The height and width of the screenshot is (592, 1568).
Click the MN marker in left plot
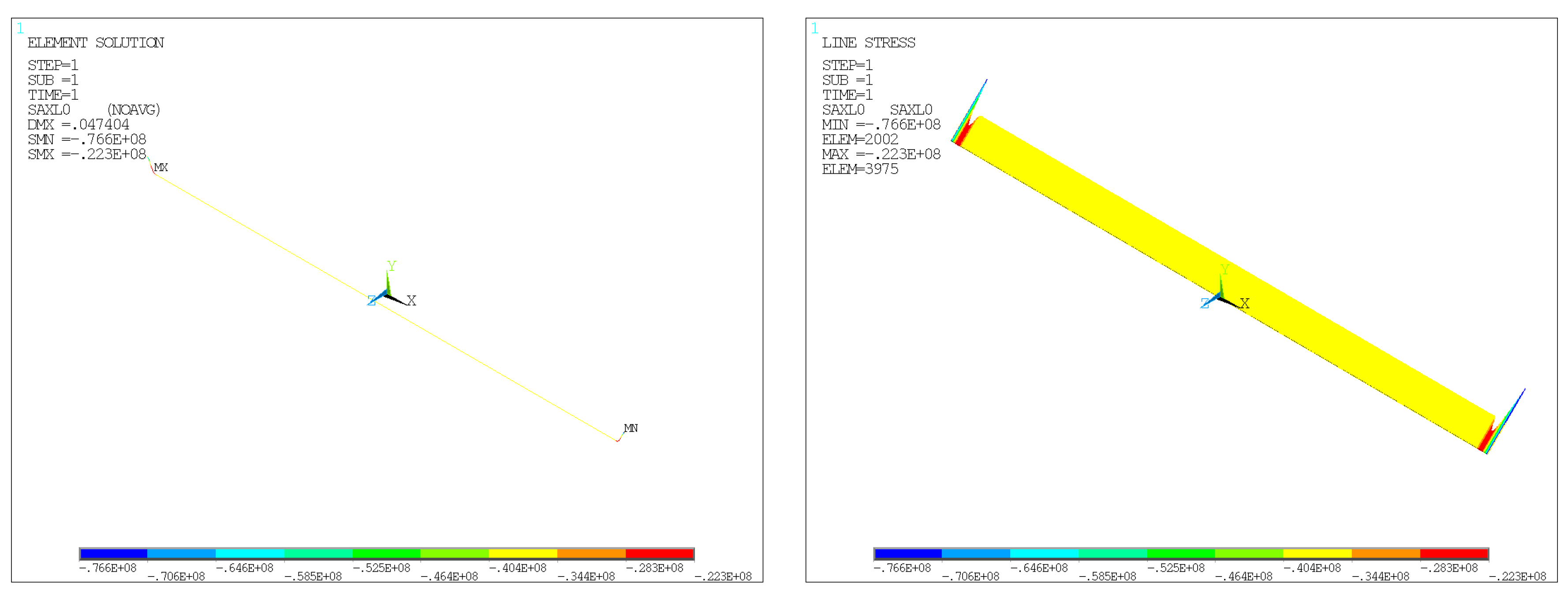click(631, 428)
